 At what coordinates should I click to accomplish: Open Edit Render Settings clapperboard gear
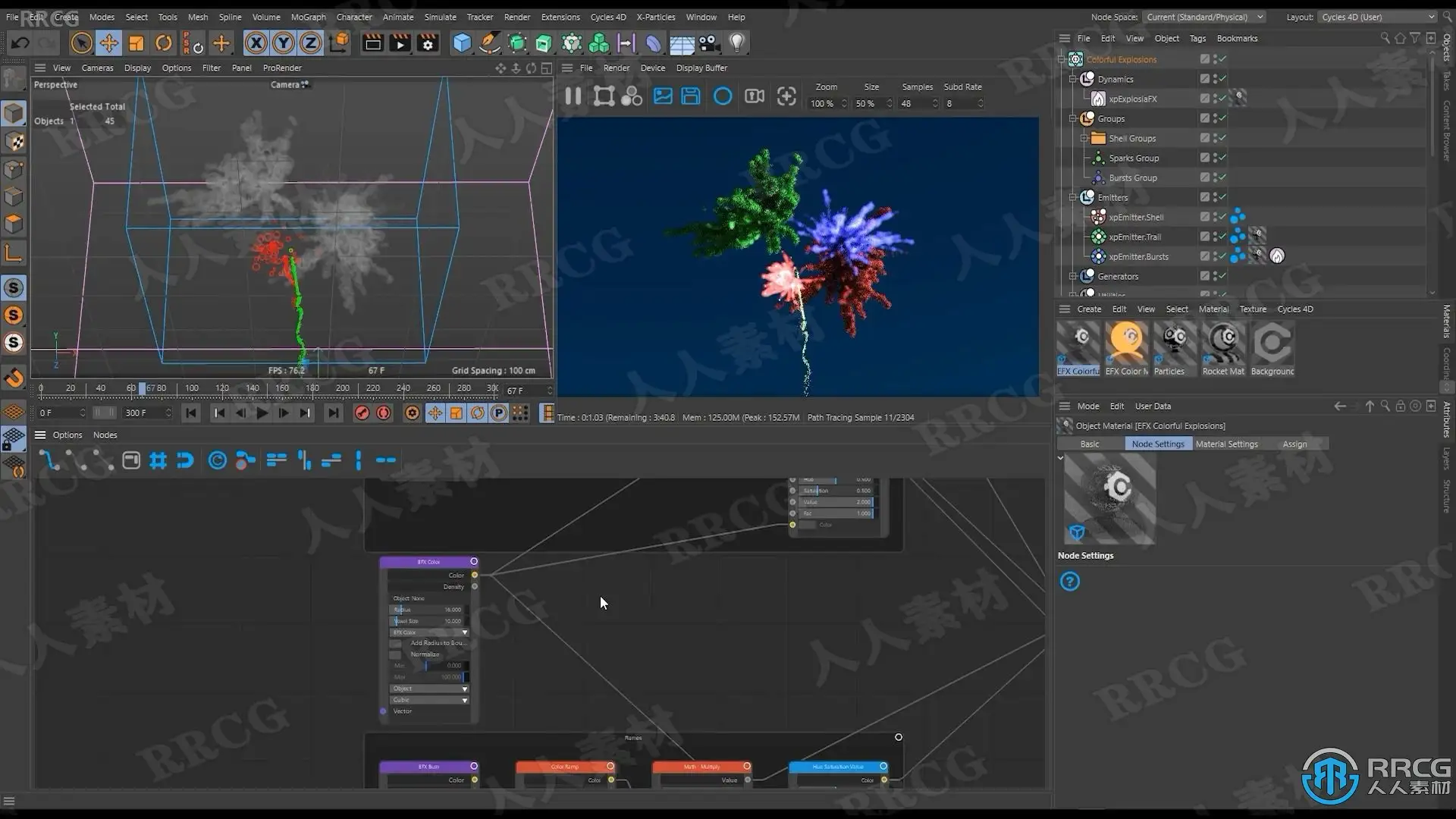[x=428, y=43]
